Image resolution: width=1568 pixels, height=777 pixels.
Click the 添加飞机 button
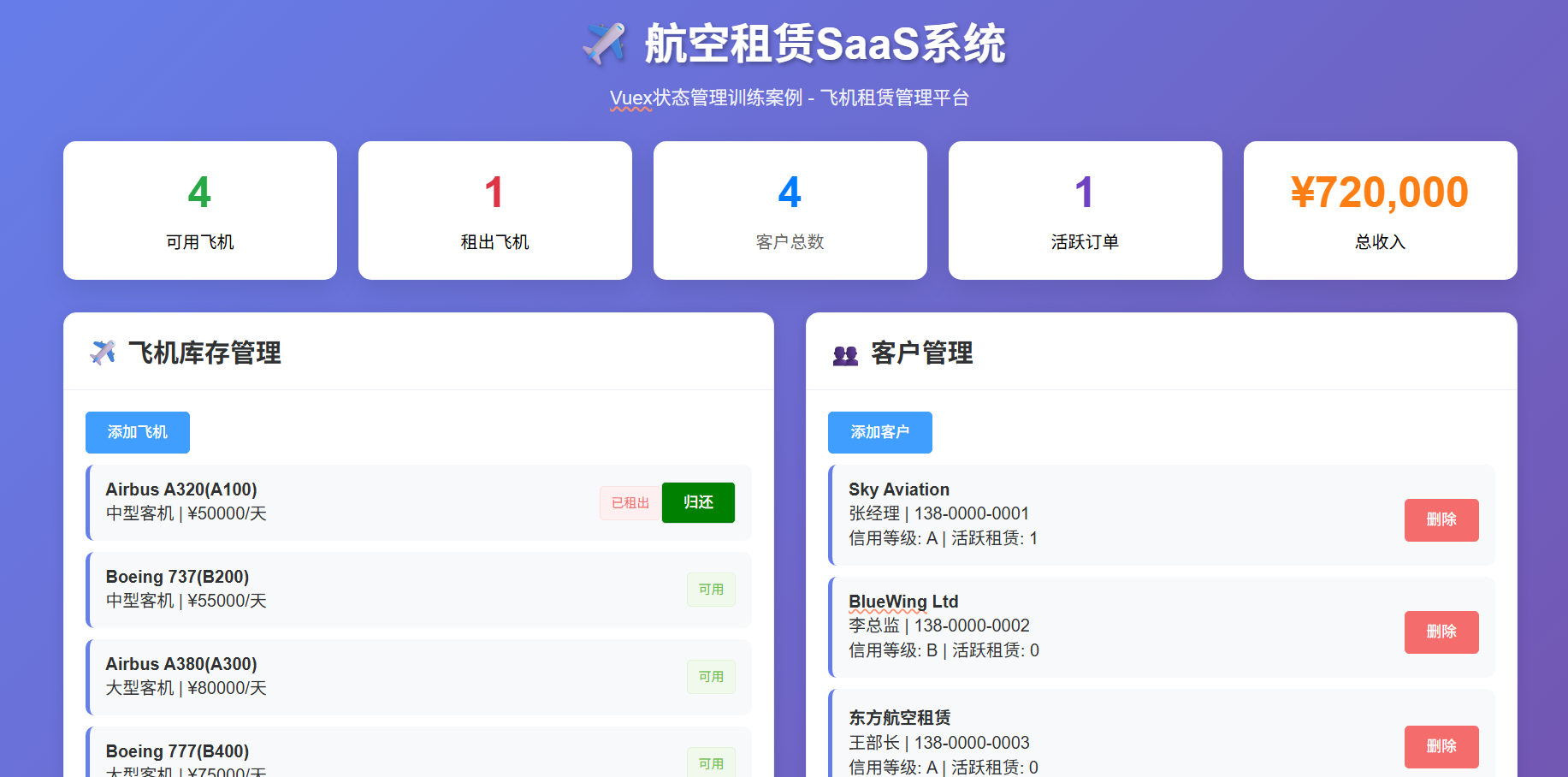point(138,432)
